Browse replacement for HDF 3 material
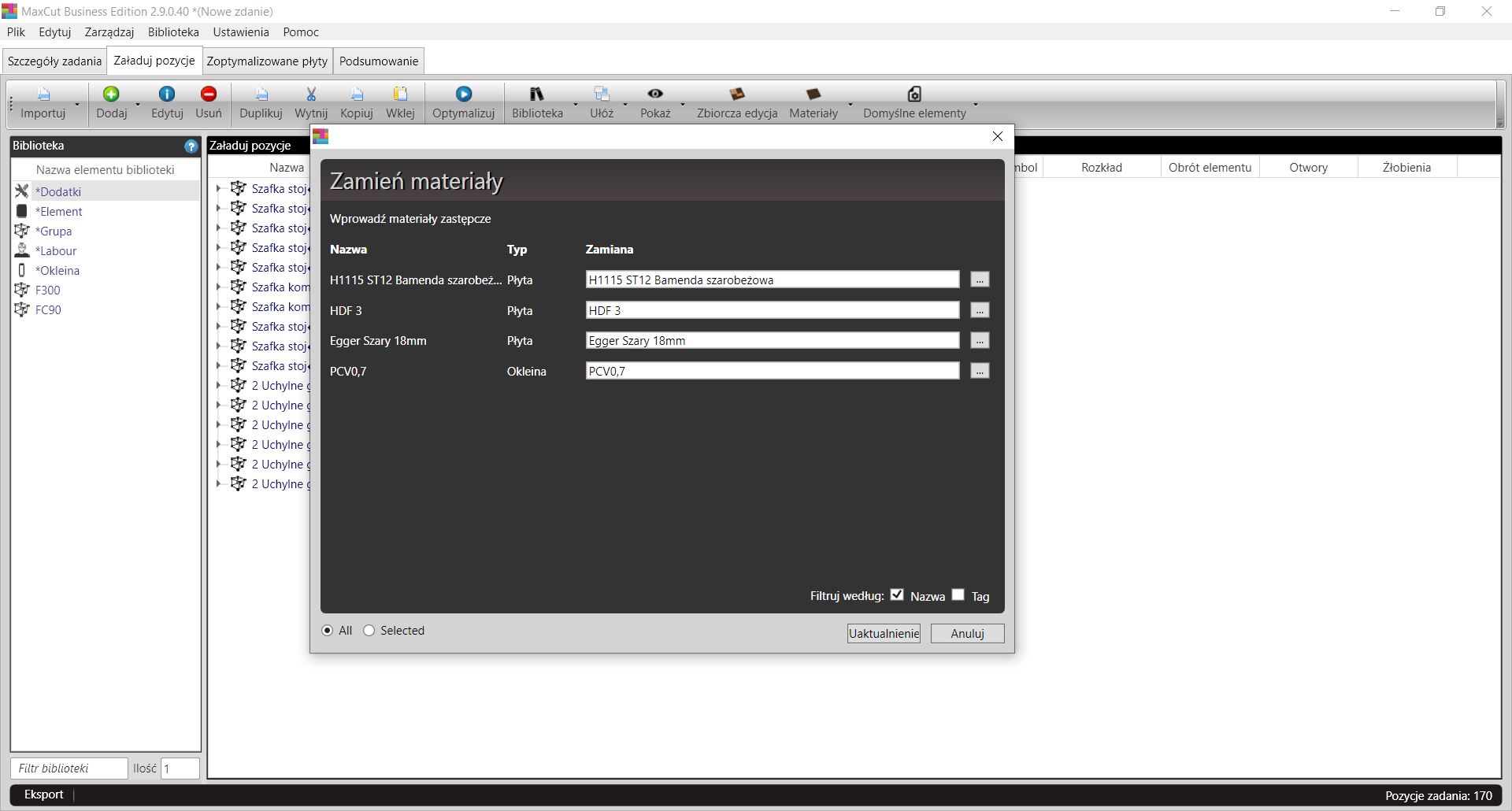1512x811 pixels. [x=979, y=311]
